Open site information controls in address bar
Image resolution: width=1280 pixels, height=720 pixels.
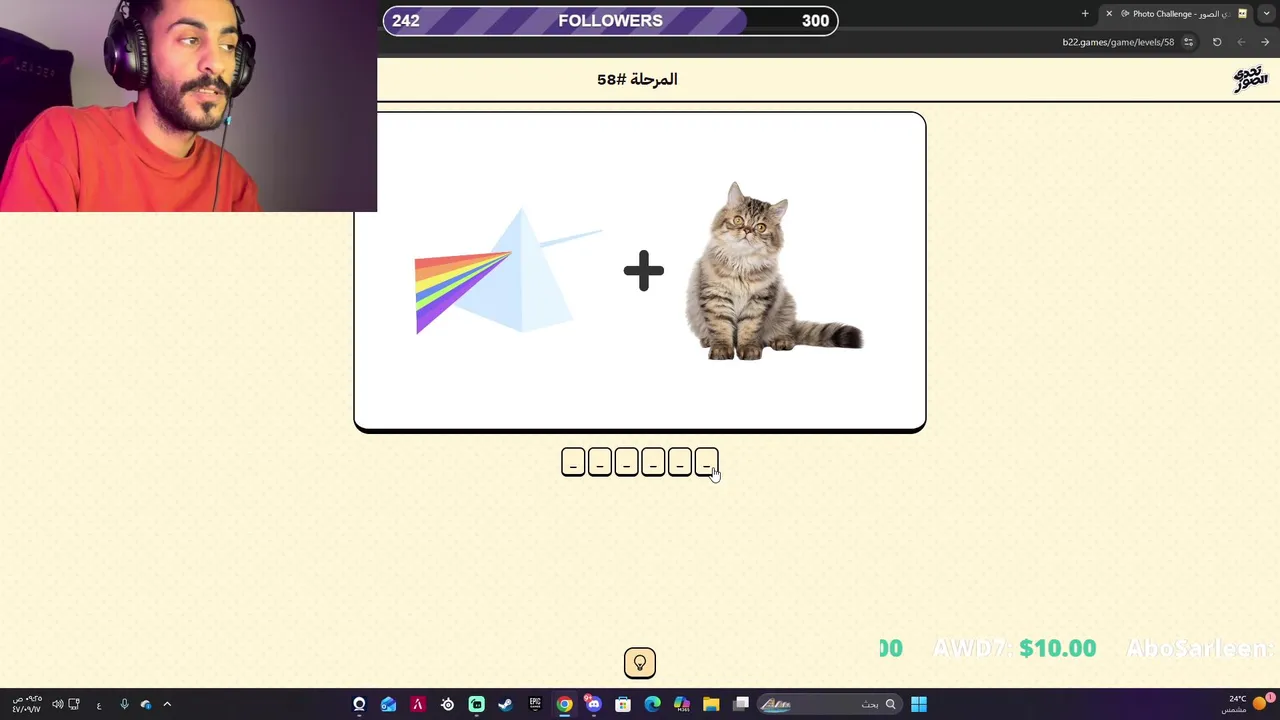point(1188,42)
